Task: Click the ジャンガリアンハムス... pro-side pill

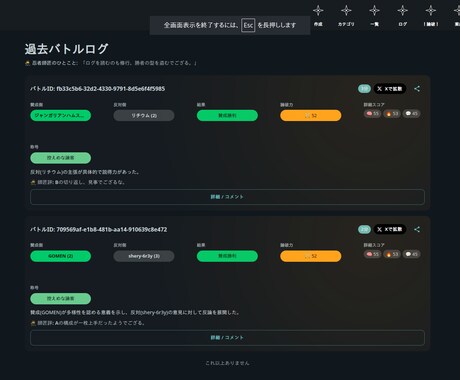Action: click(61, 115)
